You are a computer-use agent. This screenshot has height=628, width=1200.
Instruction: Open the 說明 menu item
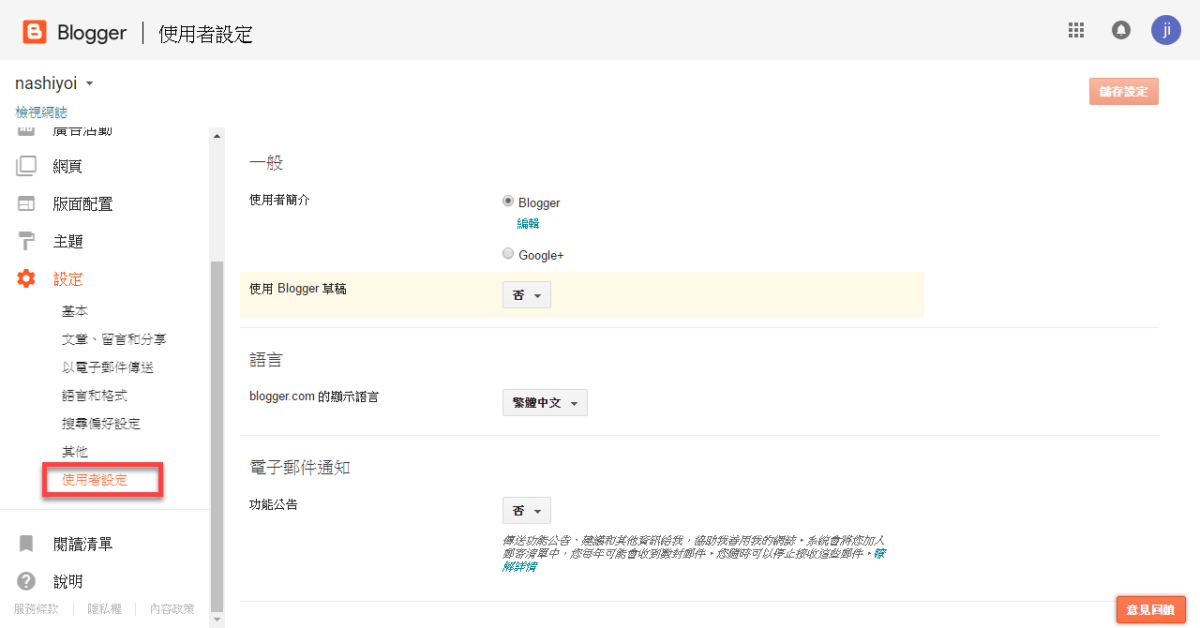click(x=68, y=581)
